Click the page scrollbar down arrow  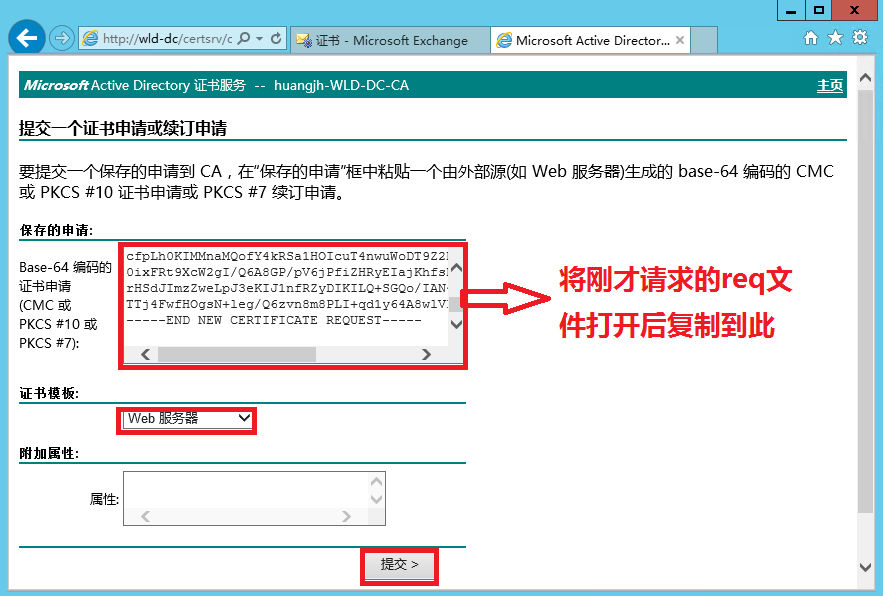866,567
